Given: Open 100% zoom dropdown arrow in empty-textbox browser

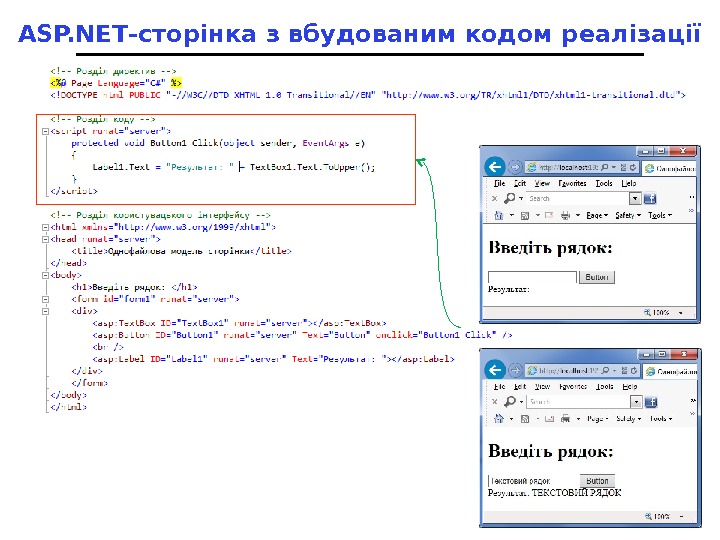Looking at the screenshot, I should (681, 313).
